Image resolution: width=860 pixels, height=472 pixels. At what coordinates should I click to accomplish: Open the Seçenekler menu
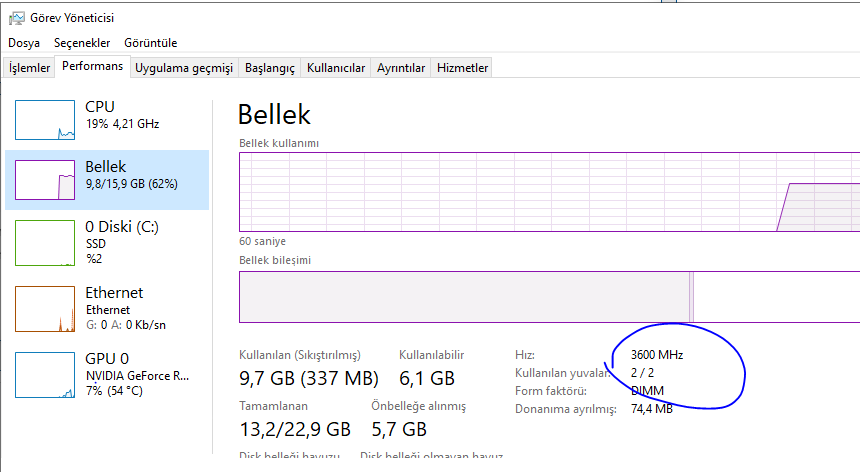pyautogui.click(x=82, y=43)
